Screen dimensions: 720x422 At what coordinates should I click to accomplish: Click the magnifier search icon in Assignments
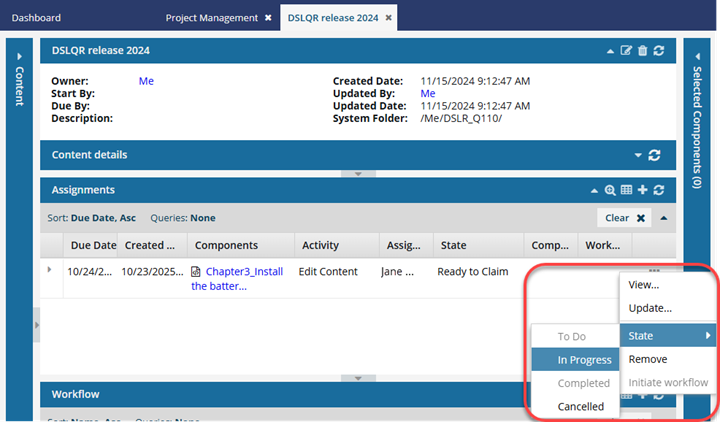[610, 190]
